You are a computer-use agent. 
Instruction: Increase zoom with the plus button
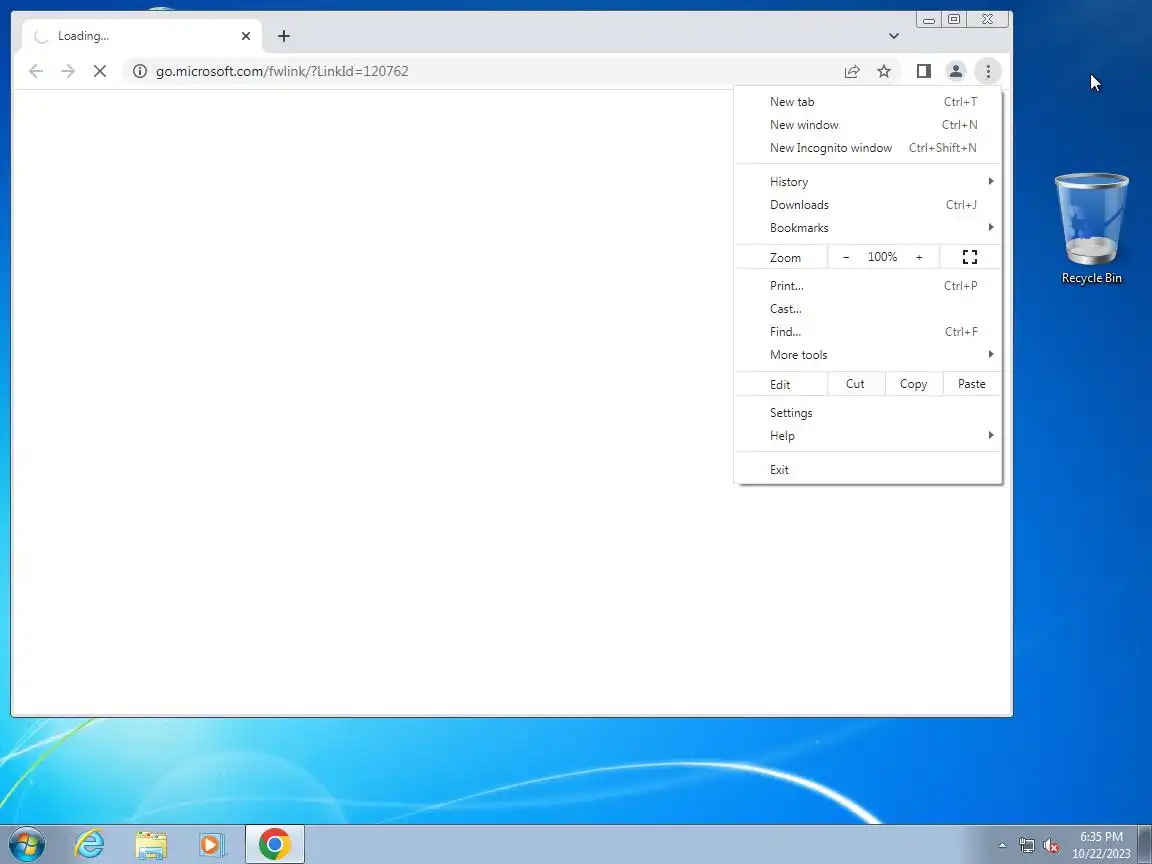pyautogui.click(x=919, y=257)
